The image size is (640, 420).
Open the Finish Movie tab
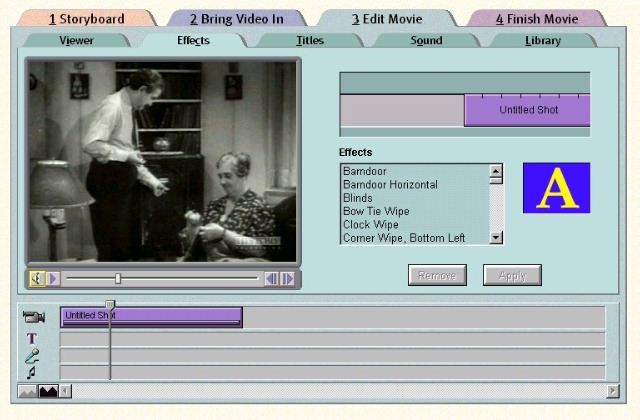point(536,18)
